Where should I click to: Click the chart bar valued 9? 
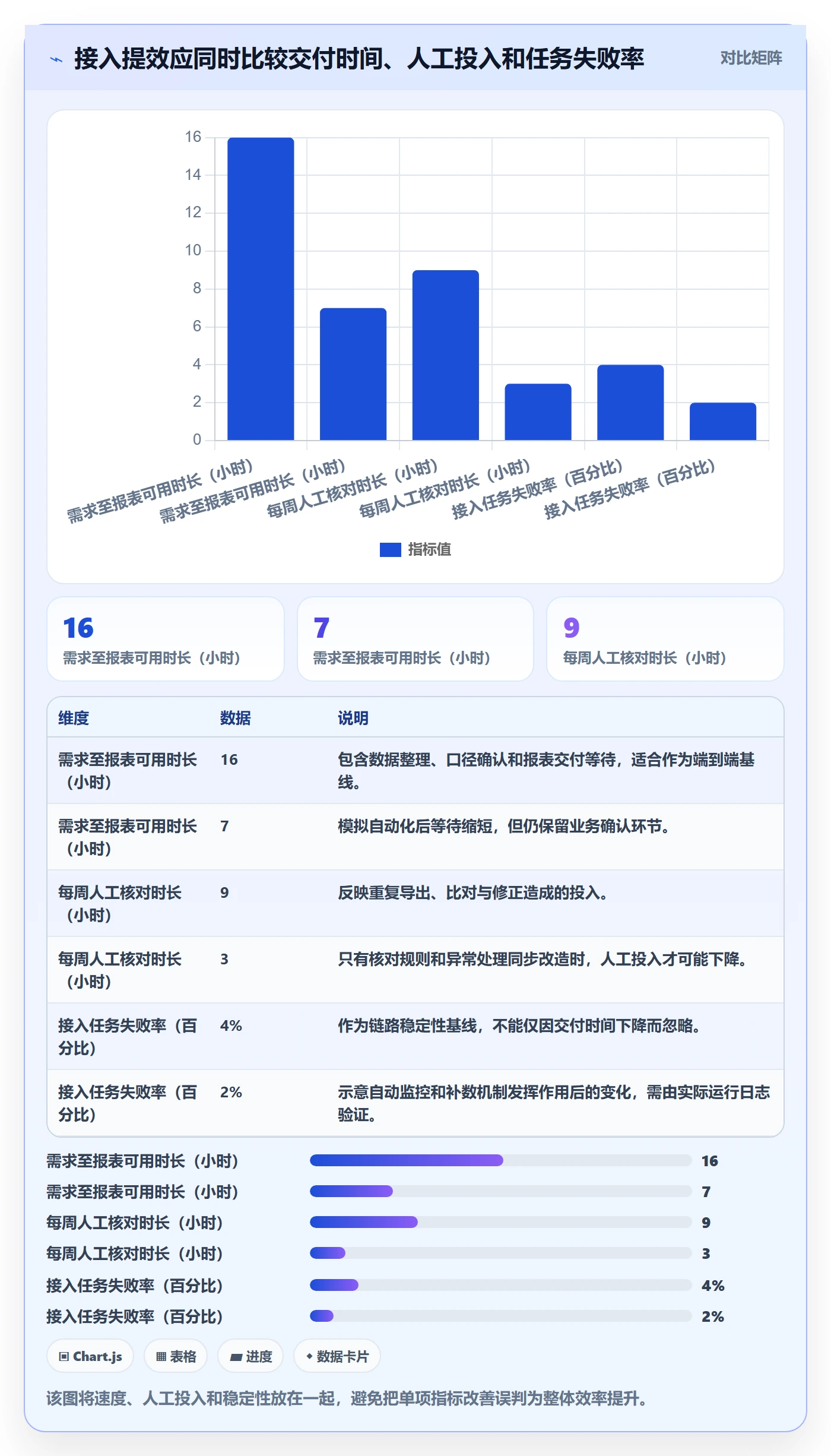(x=446, y=355)
